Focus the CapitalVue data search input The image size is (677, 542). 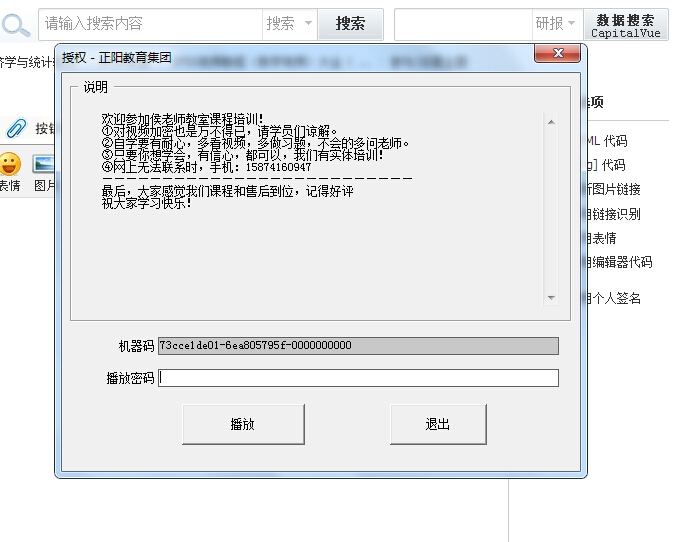[463, 24]
